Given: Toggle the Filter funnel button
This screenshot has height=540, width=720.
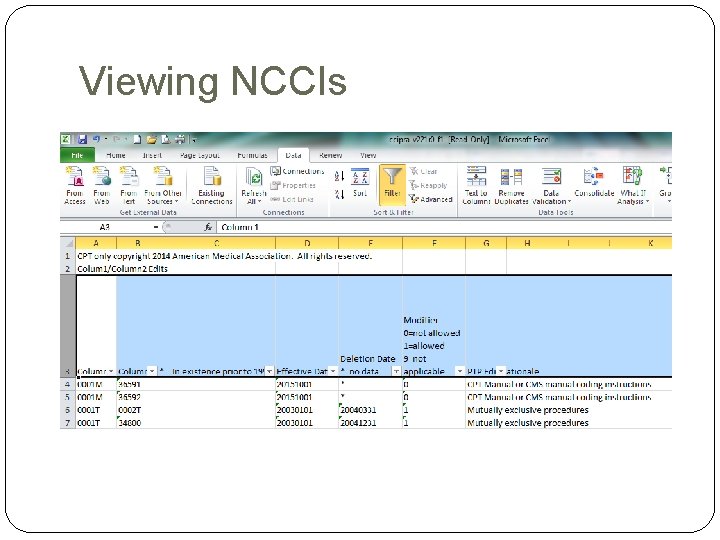Looking at the screenshot, I should (x=392, y=186).
